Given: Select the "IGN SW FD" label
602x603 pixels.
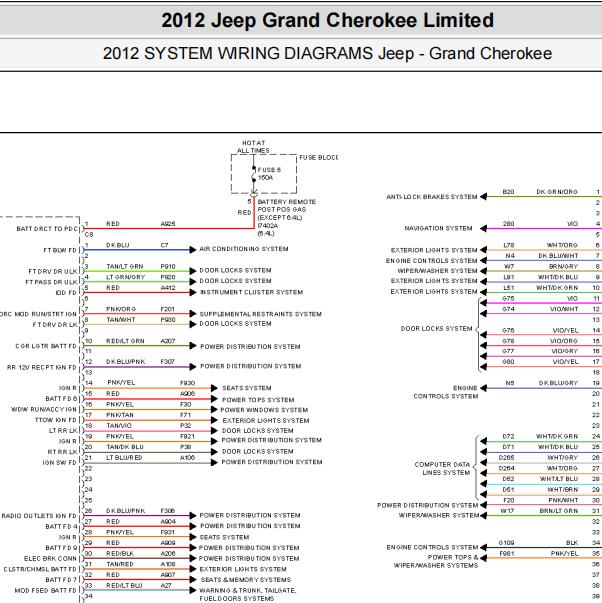Looking at the screenshot, I should (x=60, y=463).
